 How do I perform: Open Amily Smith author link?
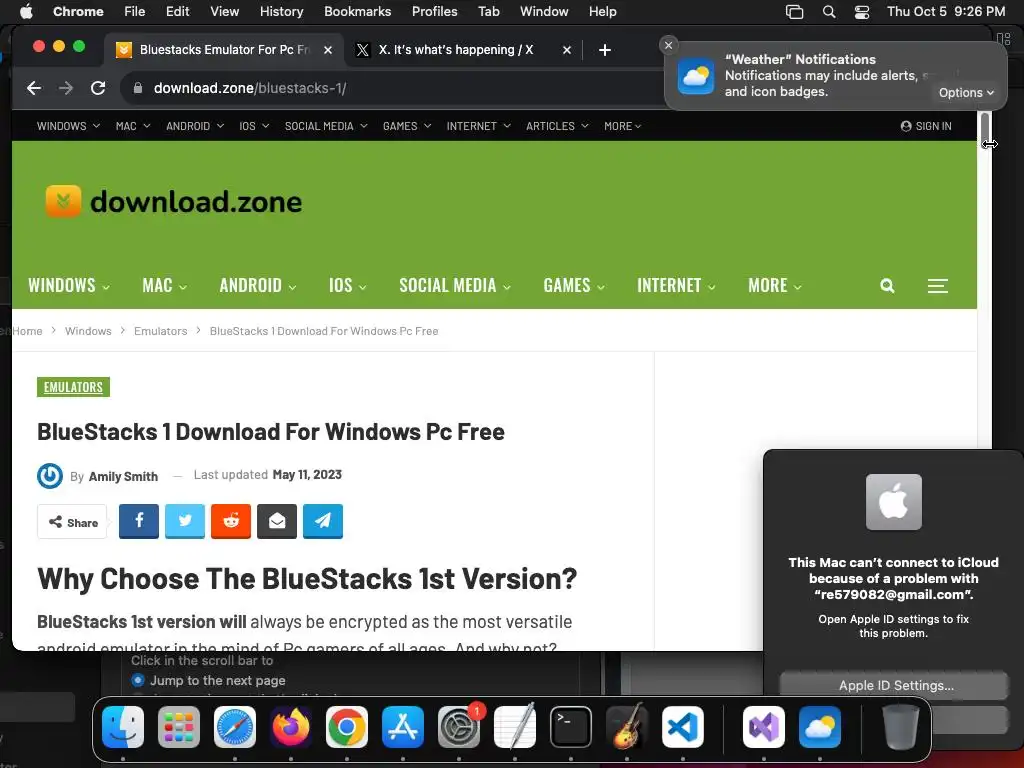click(x=123, y=476)
